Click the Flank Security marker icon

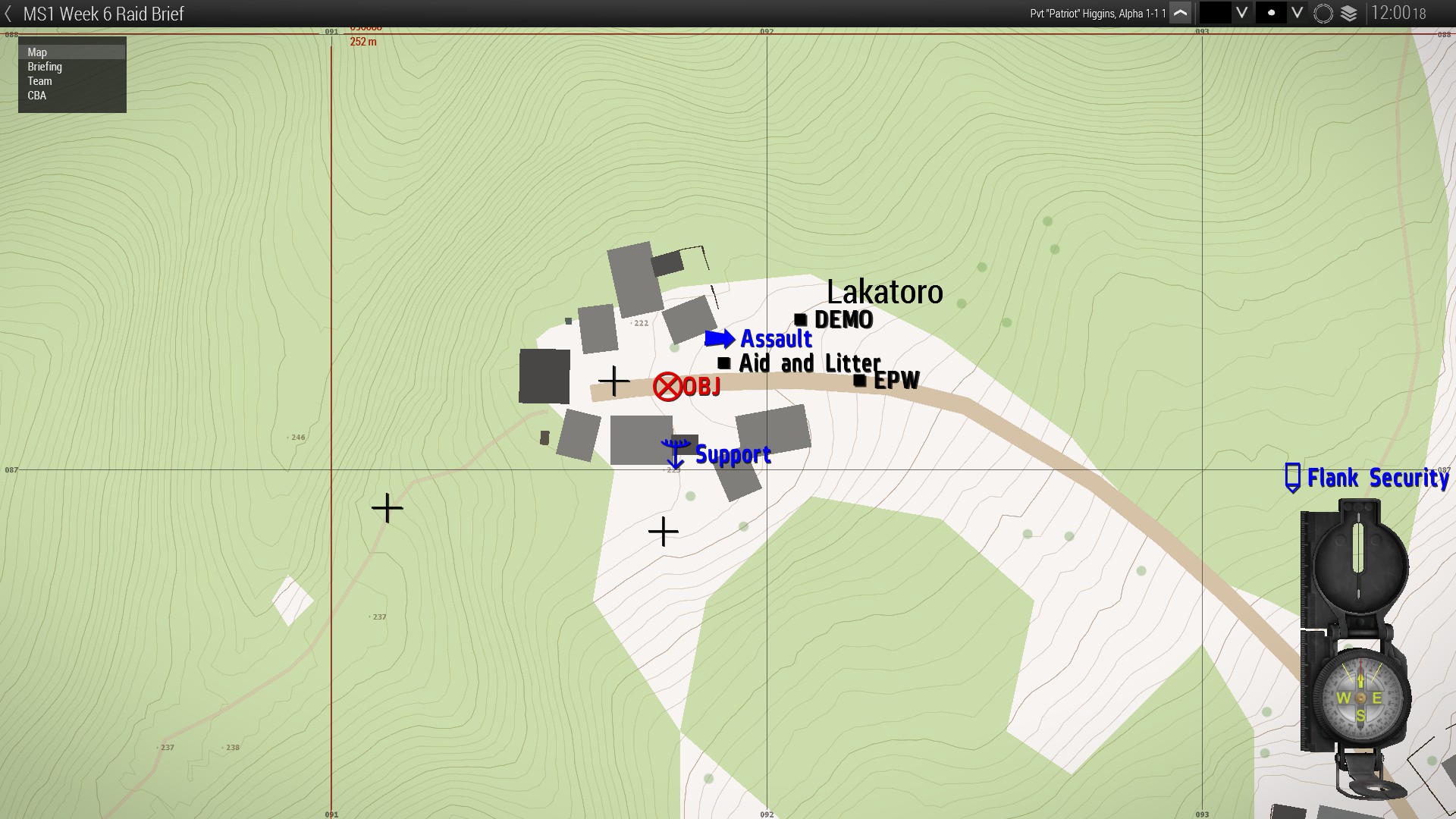1293,478
